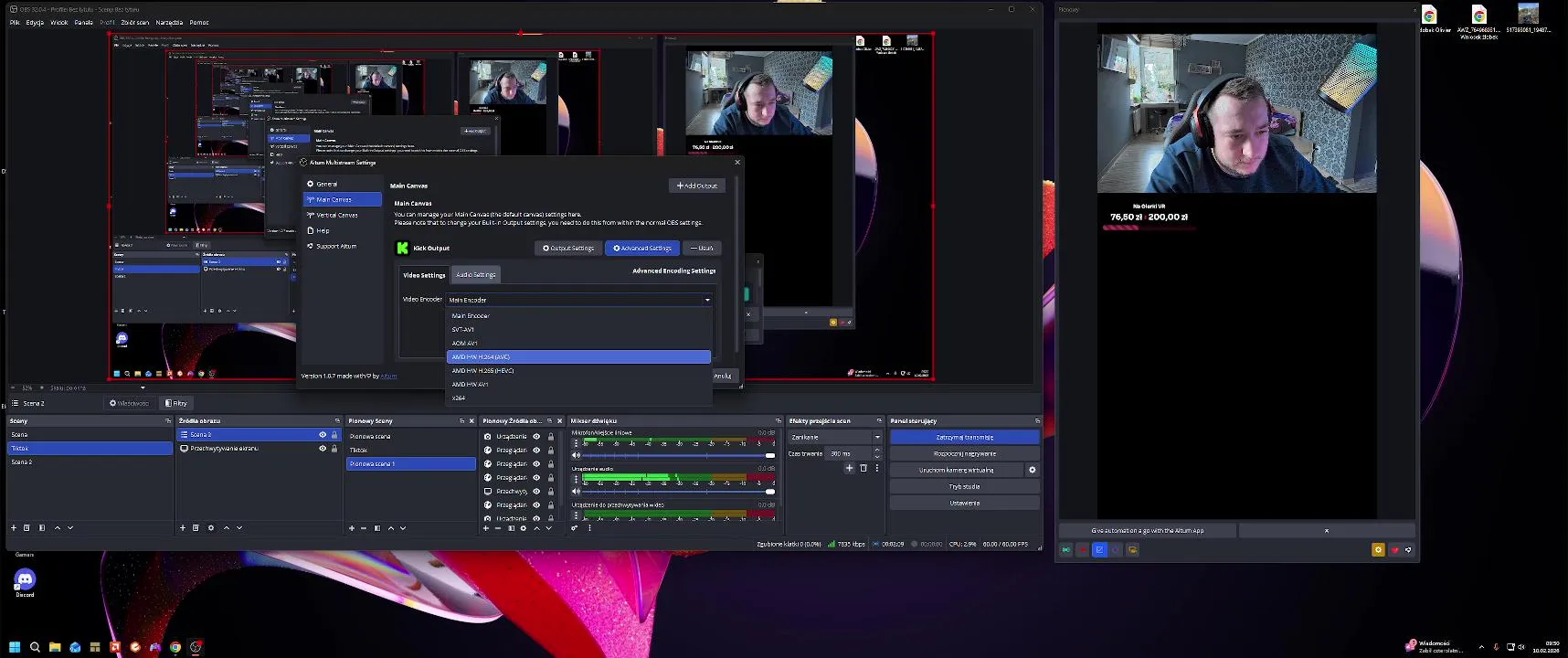Choose SVT-AV1 from encoder list
Viewport: 1568px width, 658px height.
(578, 329)
